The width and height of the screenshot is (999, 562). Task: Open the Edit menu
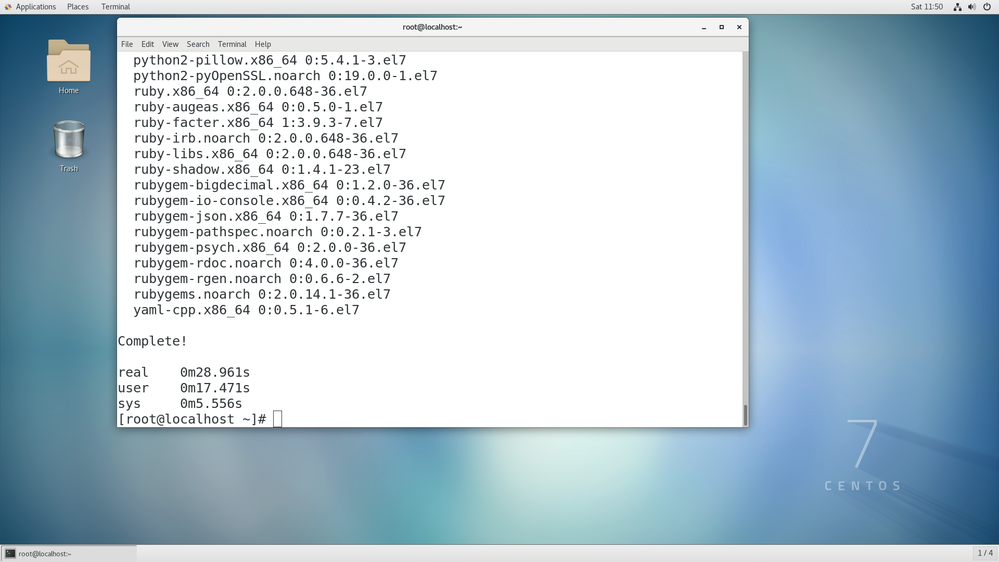[147, 44]
